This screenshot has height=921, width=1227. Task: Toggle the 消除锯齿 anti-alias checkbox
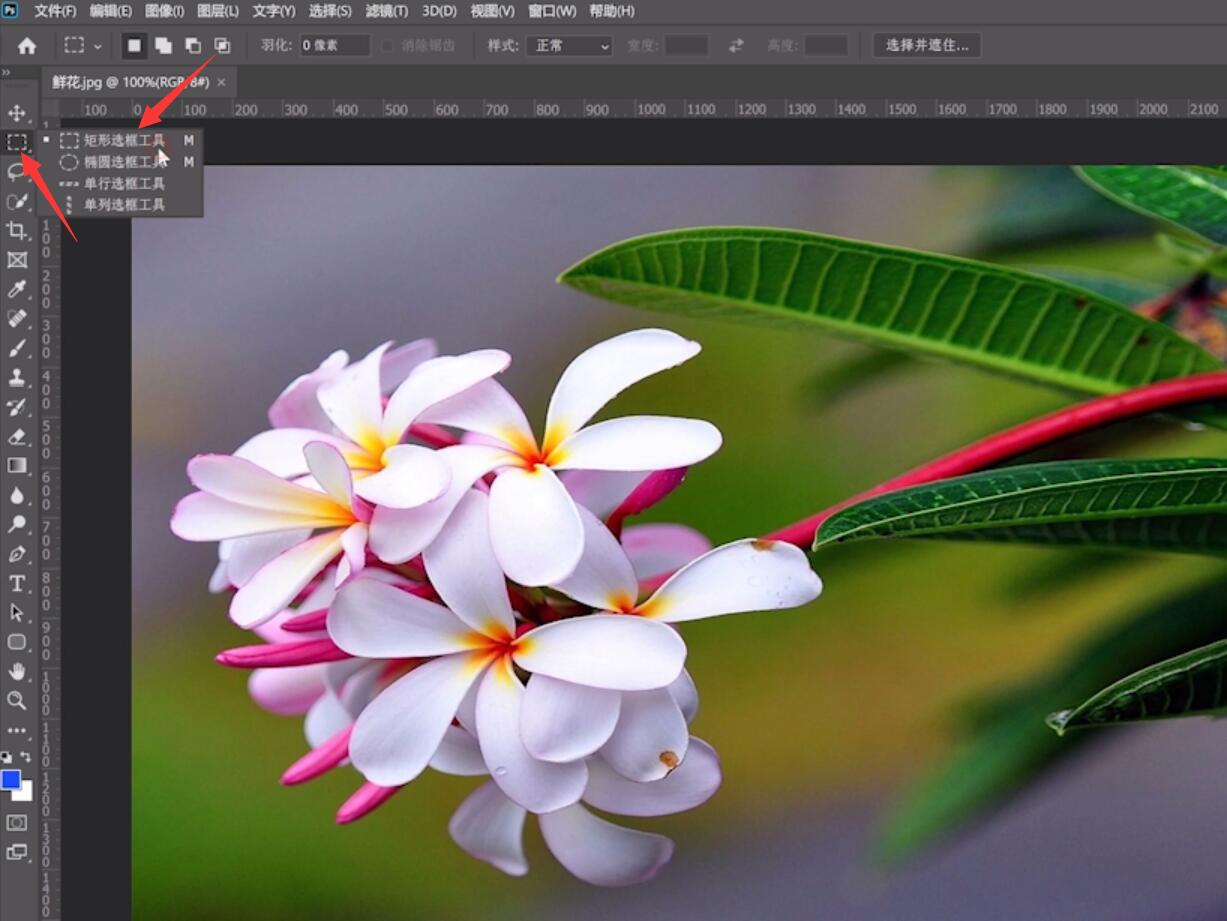point(388,46)
